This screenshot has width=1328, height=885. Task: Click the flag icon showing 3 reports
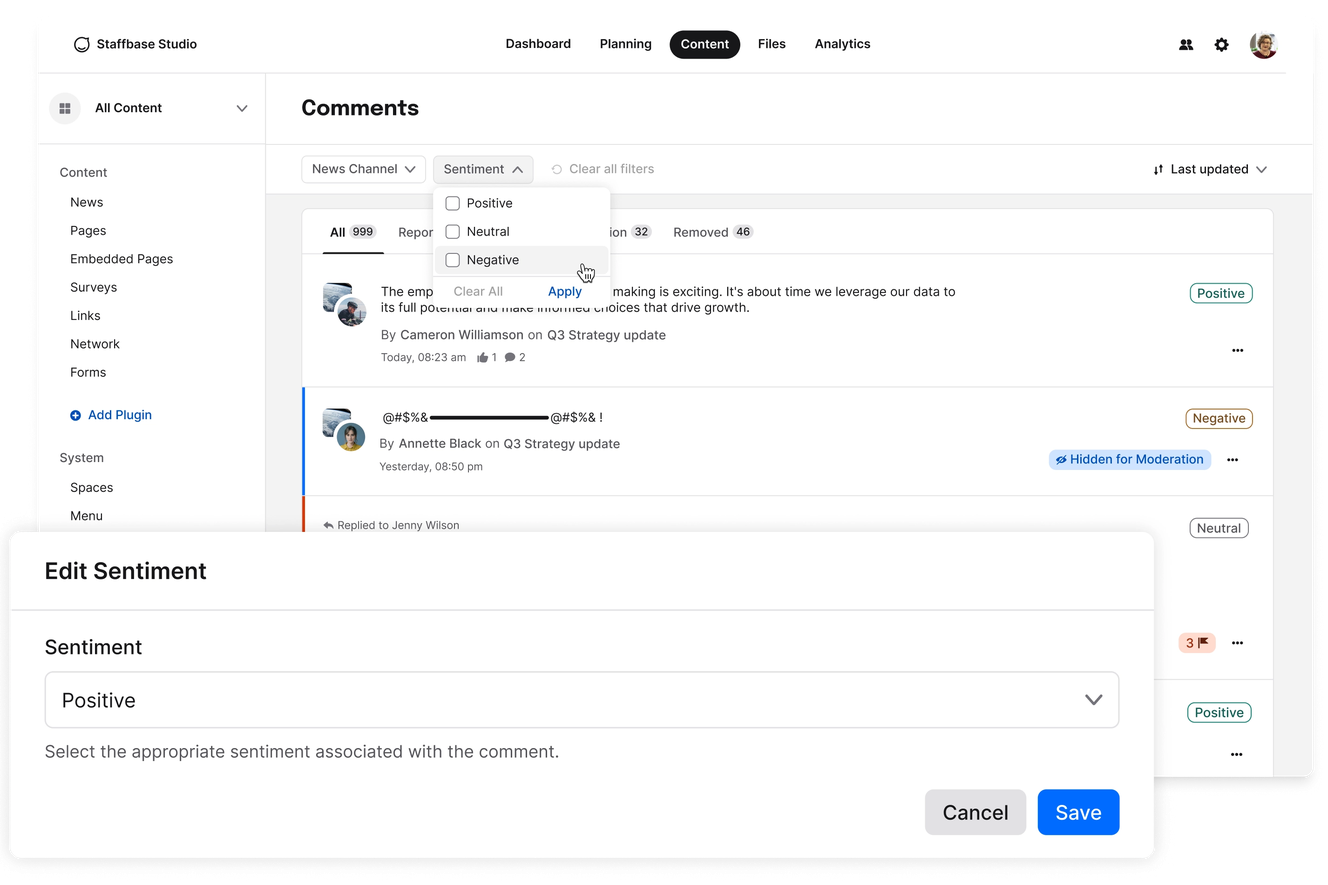[x=1196, y=642]
